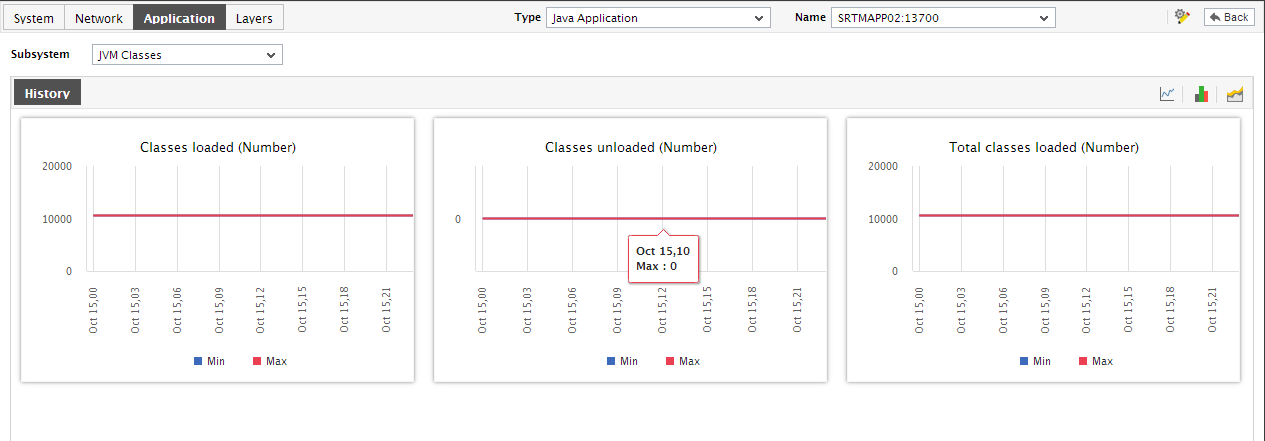This screenshot has height=441, width=1265.
Task: Open the Type dropdown showing Java Application
Action: pos(658,18)
